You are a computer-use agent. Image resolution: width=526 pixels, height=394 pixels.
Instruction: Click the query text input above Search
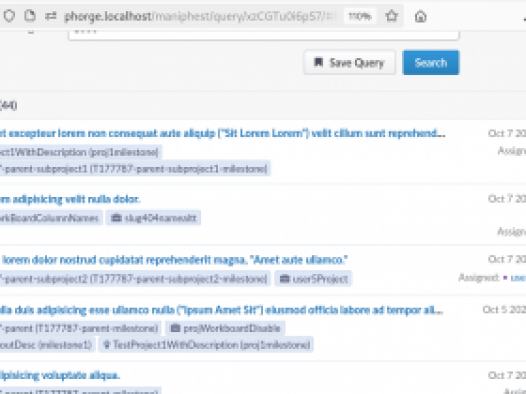click(x=264, y=35)
